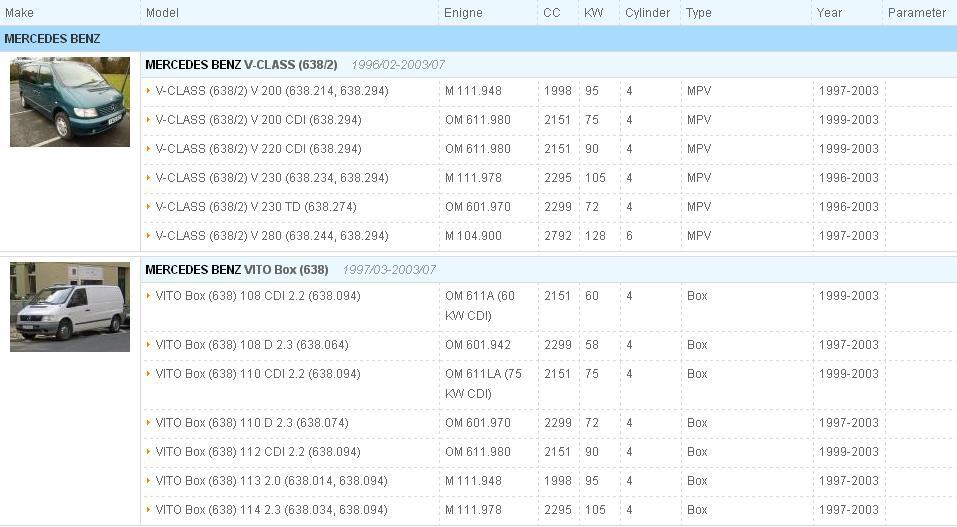Click the Cylinder column header

pos(648,12)
